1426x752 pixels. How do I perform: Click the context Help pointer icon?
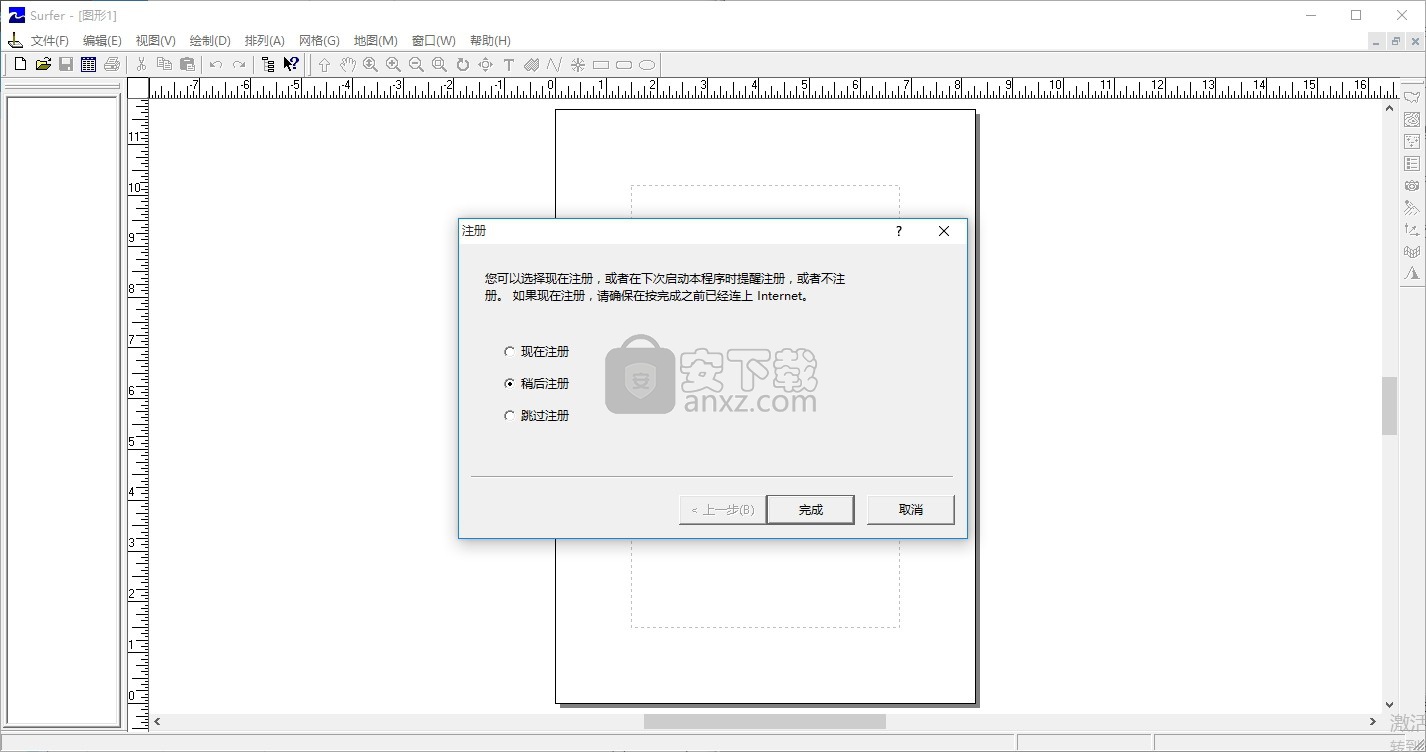[291, 64]
